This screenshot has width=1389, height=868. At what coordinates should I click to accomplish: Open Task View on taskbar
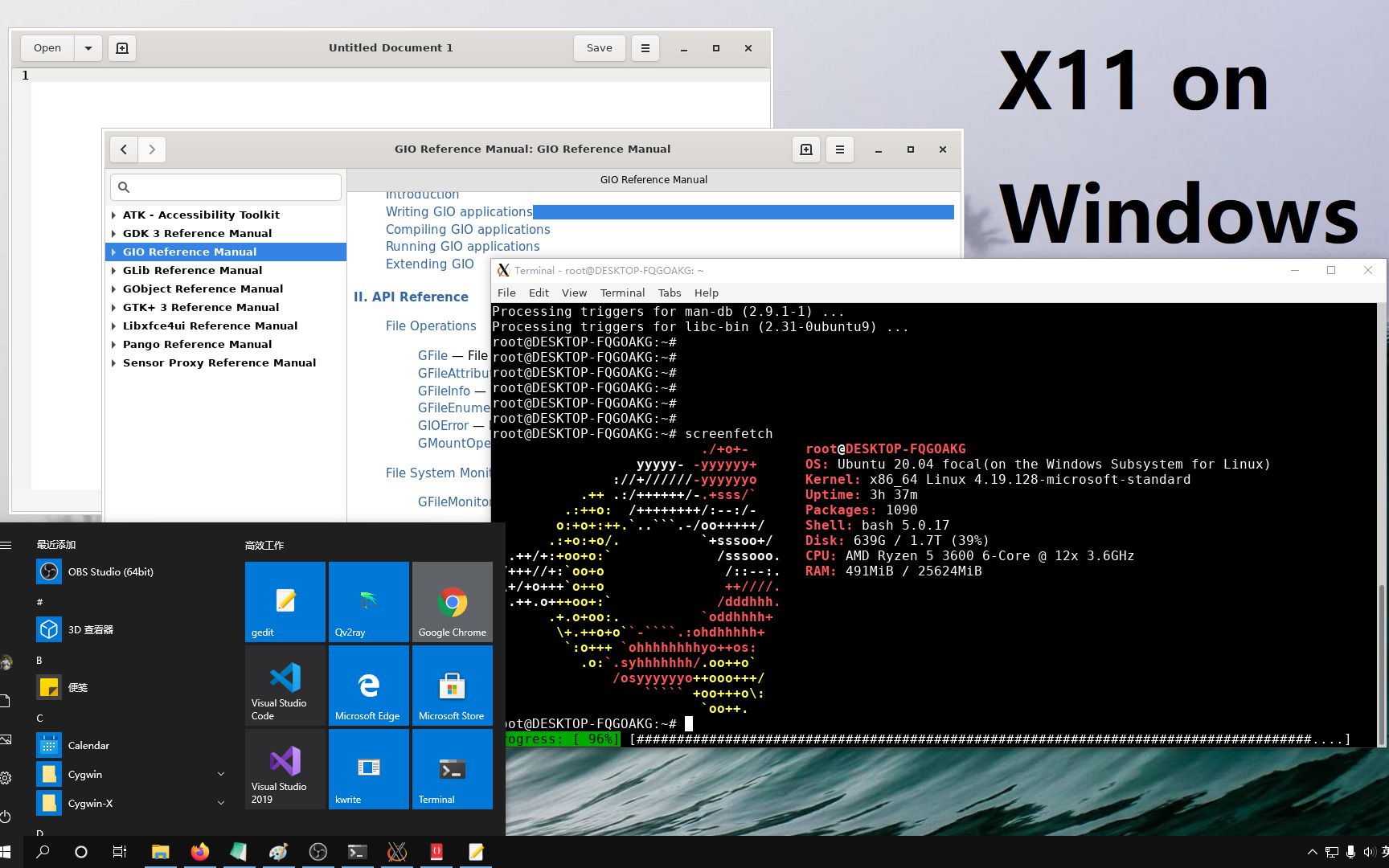tap(119, 852)
